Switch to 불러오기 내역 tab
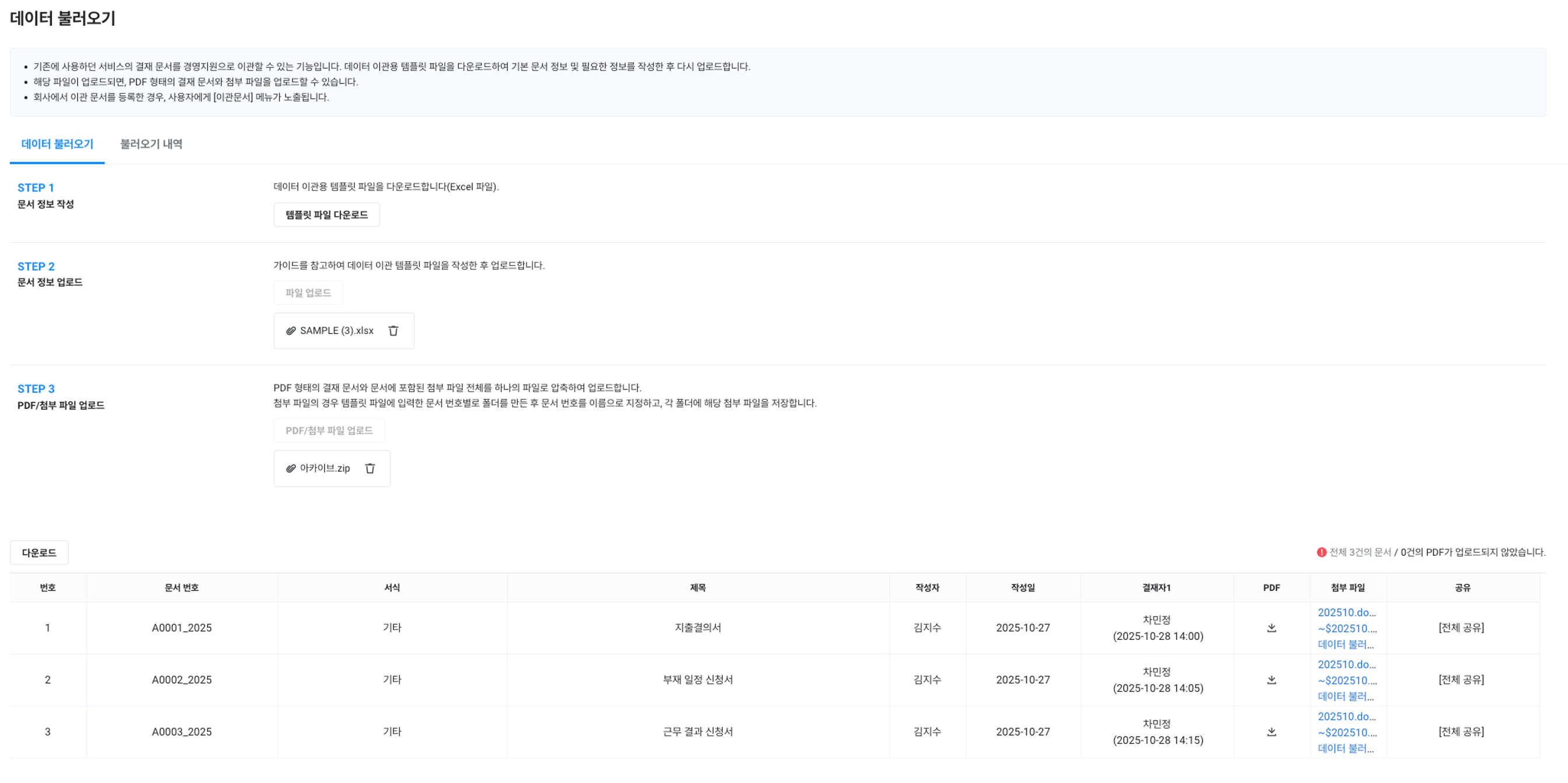The width and height of the screenshot is (1568, 783). tap(151, 144)
